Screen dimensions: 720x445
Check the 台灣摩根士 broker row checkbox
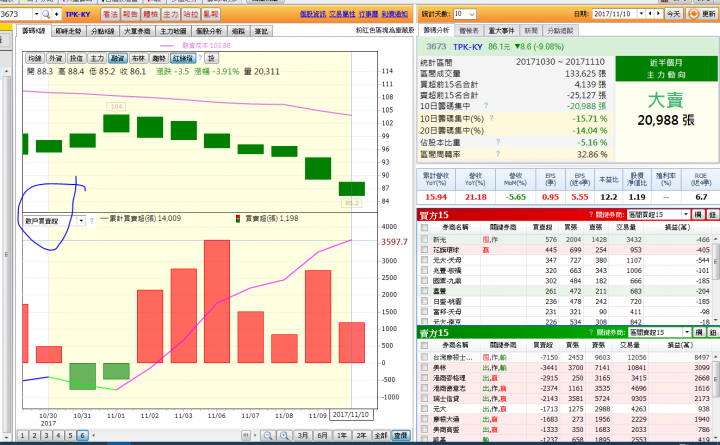point(425,357)
